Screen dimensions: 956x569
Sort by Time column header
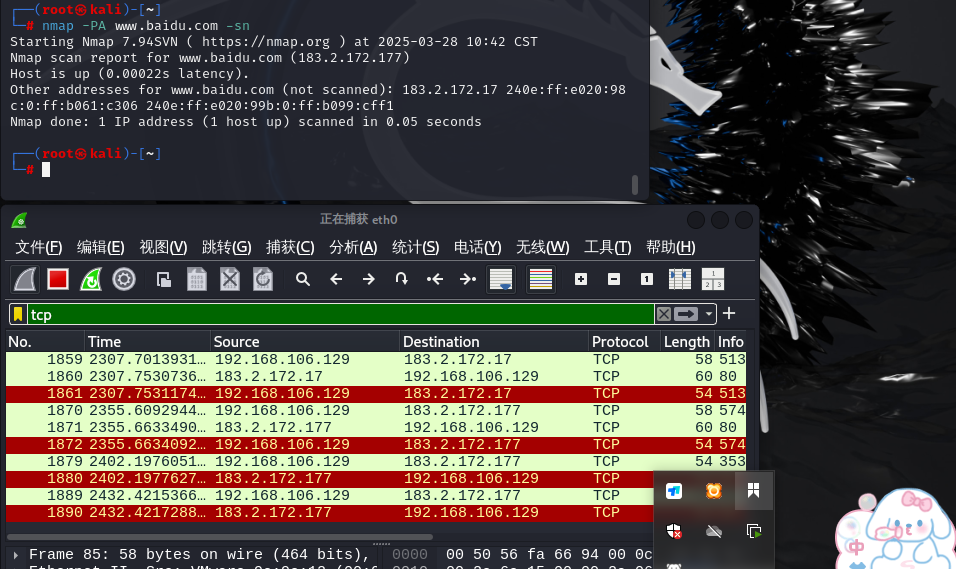tap(147, 342)
